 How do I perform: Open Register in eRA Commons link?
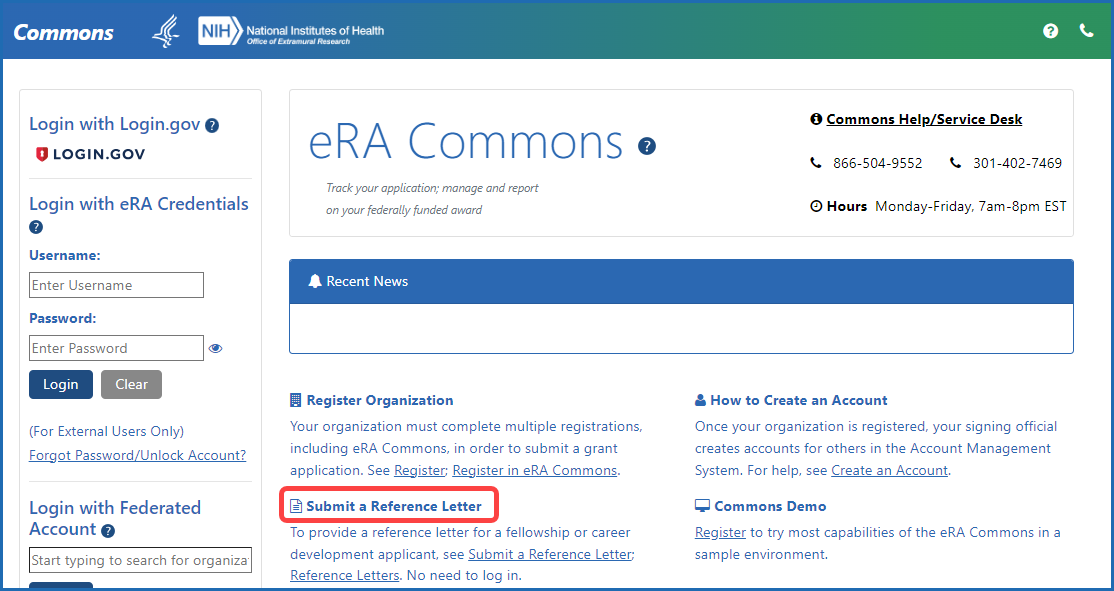(535, 470)
